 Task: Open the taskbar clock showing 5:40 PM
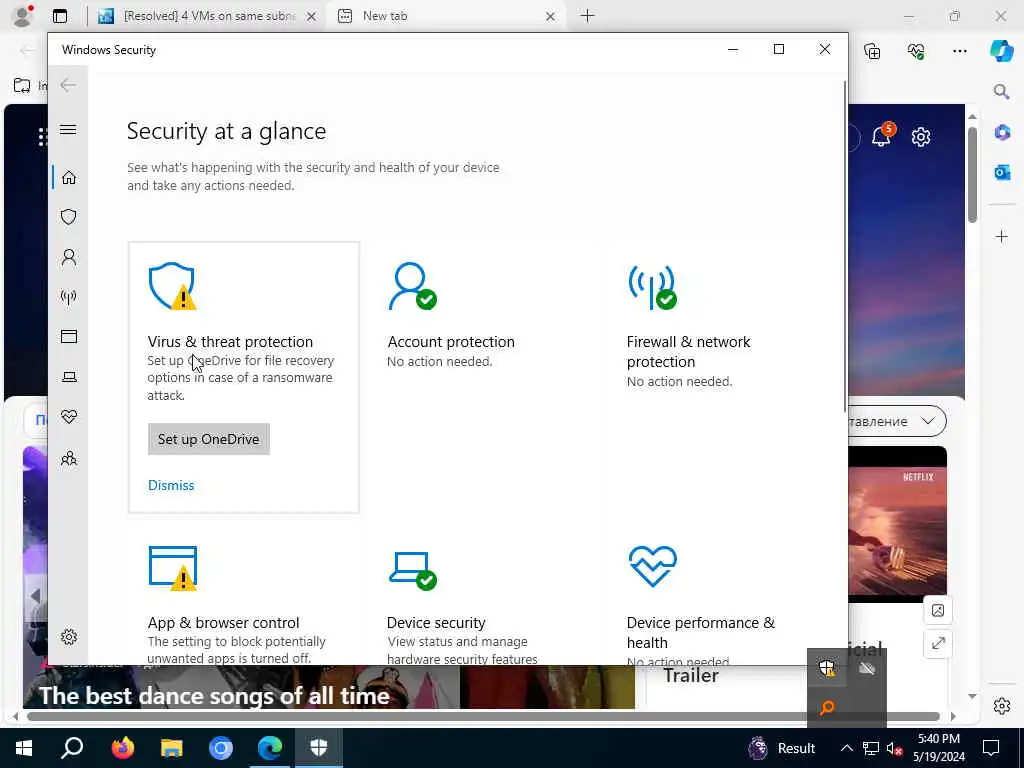(938, 748)
